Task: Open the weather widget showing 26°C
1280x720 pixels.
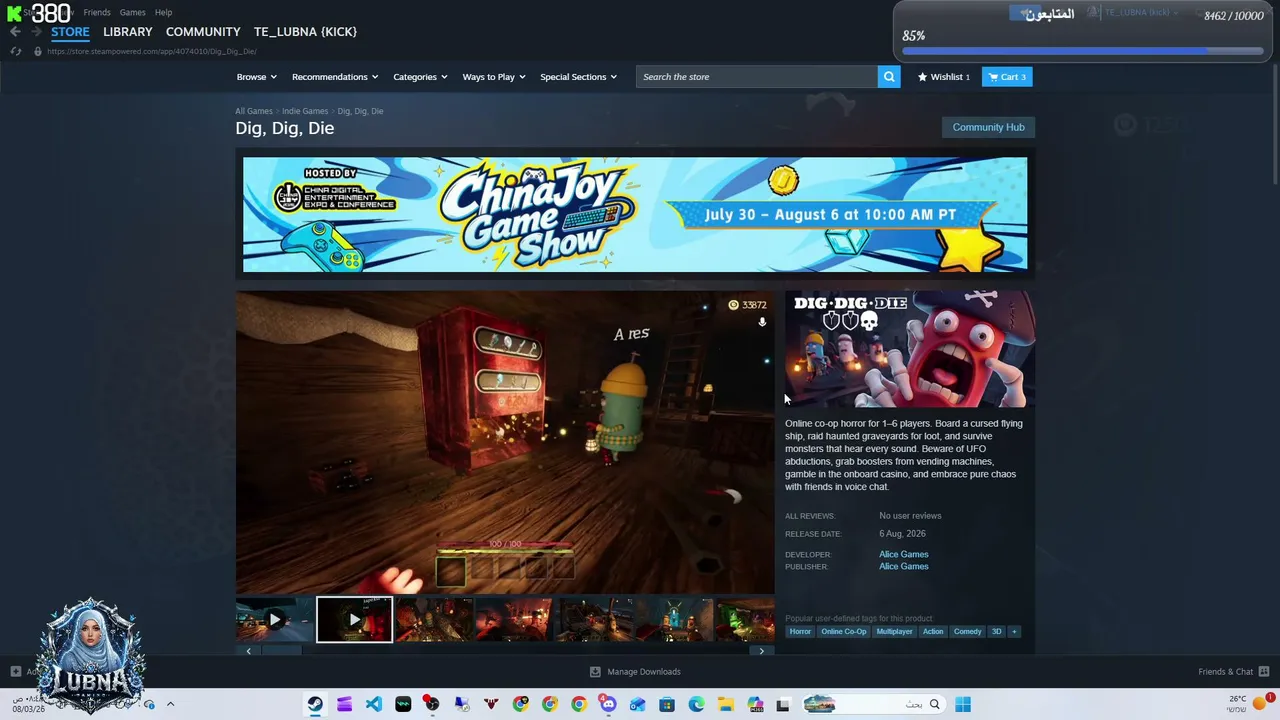Action: [1250, 703]
